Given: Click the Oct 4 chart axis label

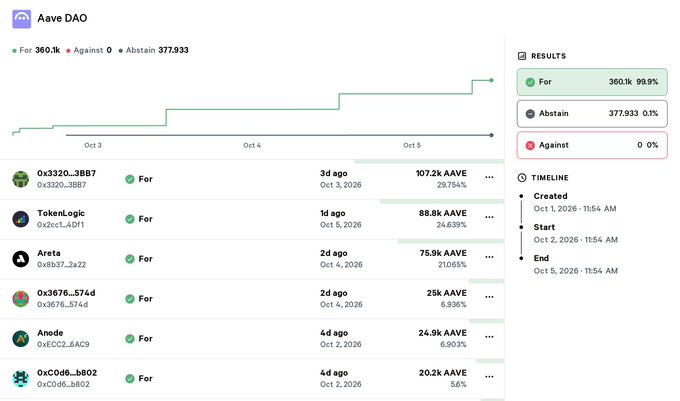Looking at the screenshot, I should tap(252, 145).
